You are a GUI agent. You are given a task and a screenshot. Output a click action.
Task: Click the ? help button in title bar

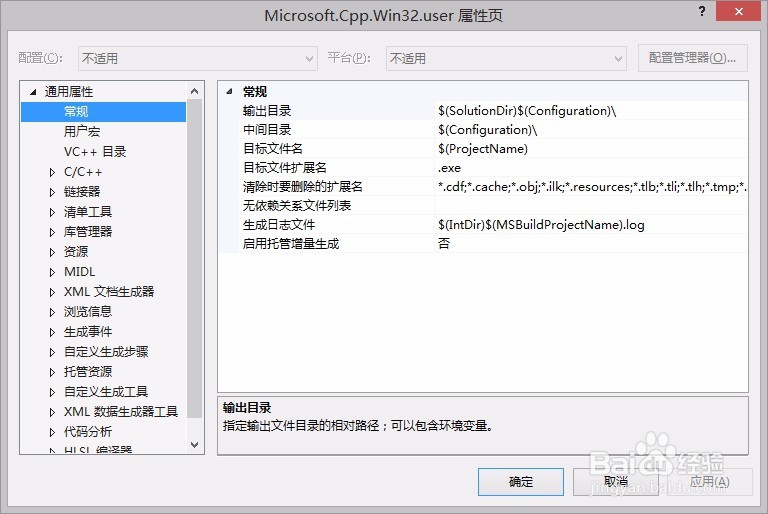click(x=701, y=12)
